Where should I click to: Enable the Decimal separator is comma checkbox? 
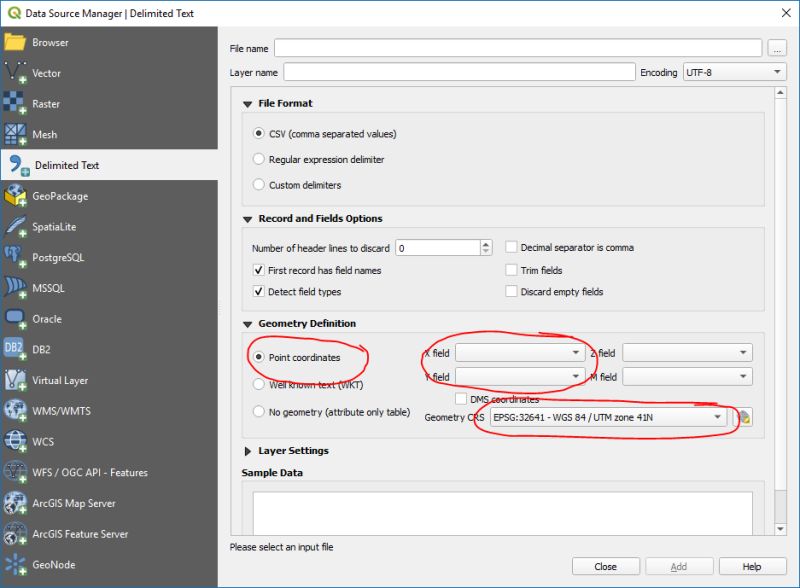pyautogui.click(x=511, y=247)
